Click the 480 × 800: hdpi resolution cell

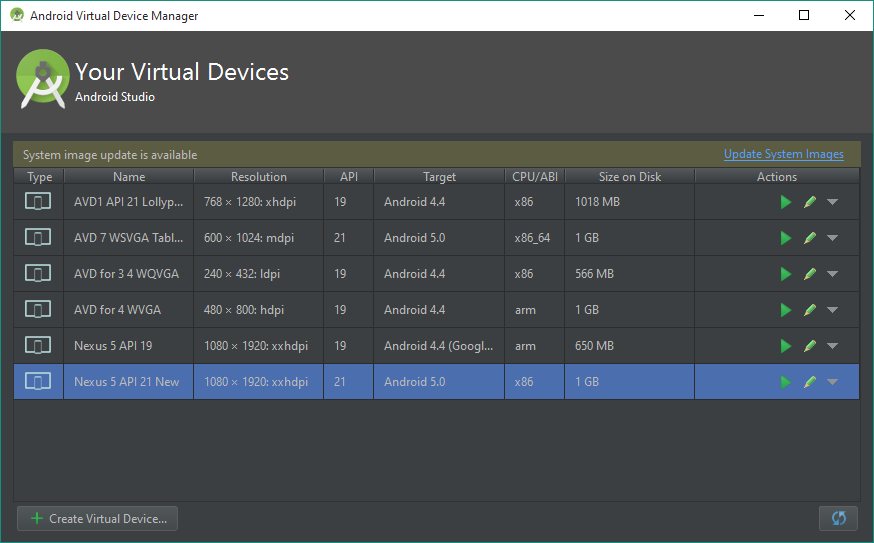pos(259,310)
